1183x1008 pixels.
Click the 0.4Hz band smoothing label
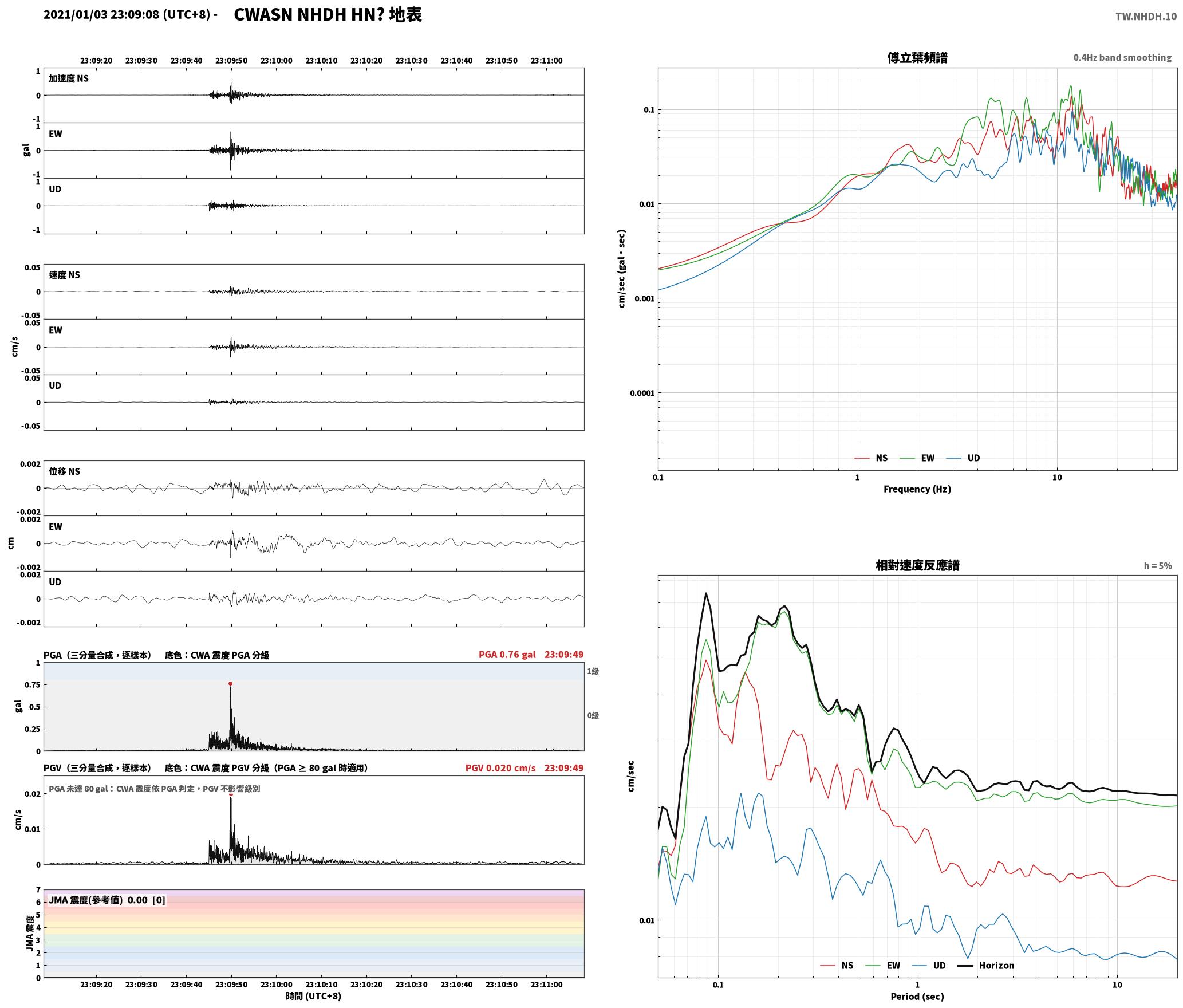click(x=1122, y=58)
